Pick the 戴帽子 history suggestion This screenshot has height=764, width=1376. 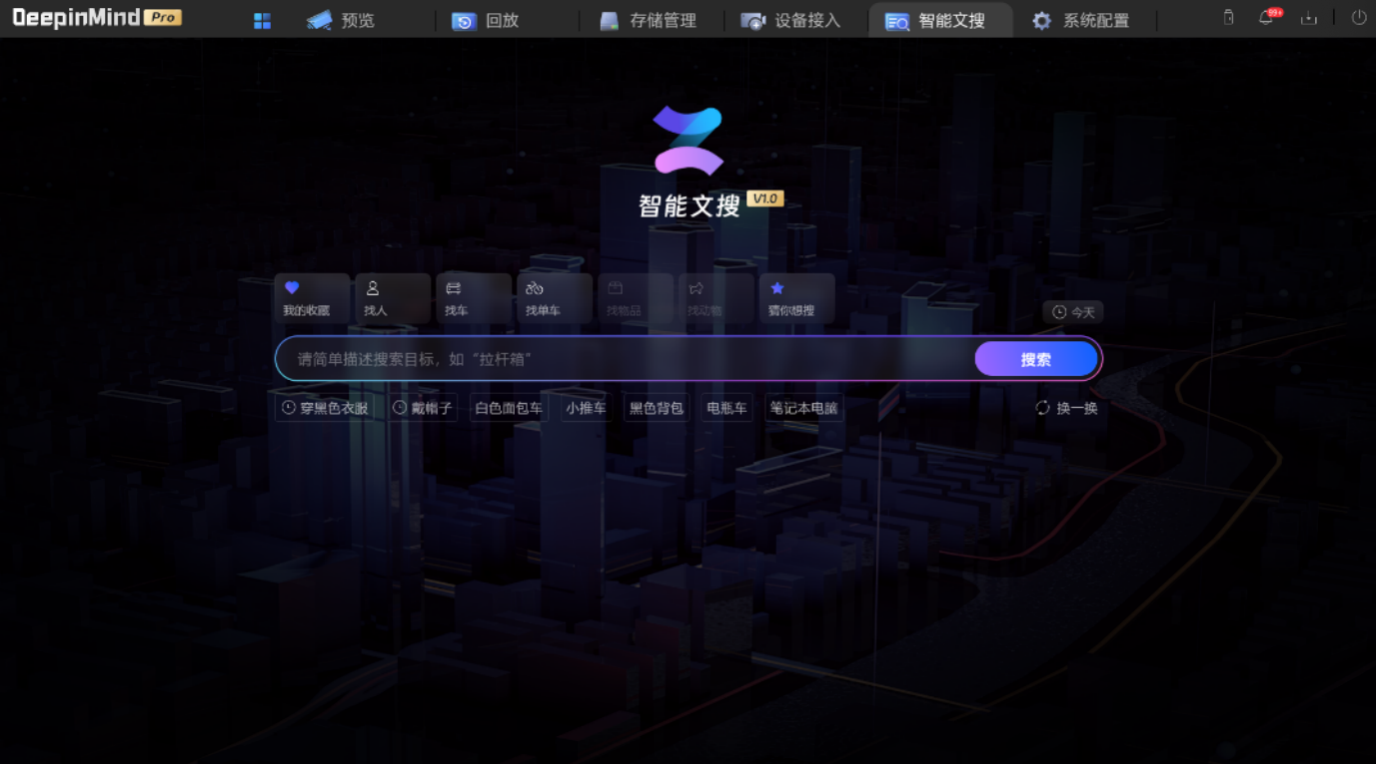pyautogui.click(x=423, y=408)
